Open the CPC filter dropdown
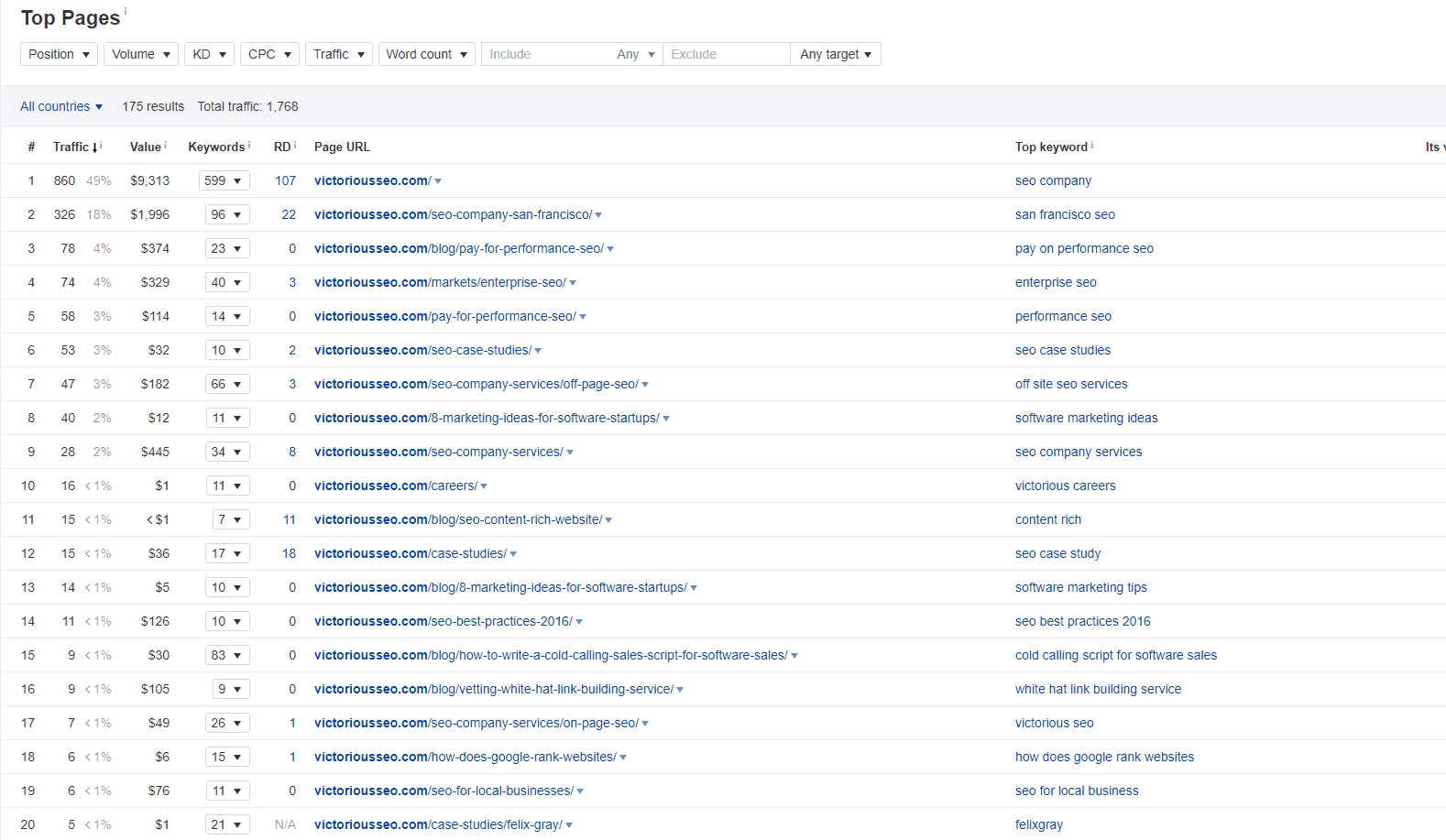 coord(269,54)
